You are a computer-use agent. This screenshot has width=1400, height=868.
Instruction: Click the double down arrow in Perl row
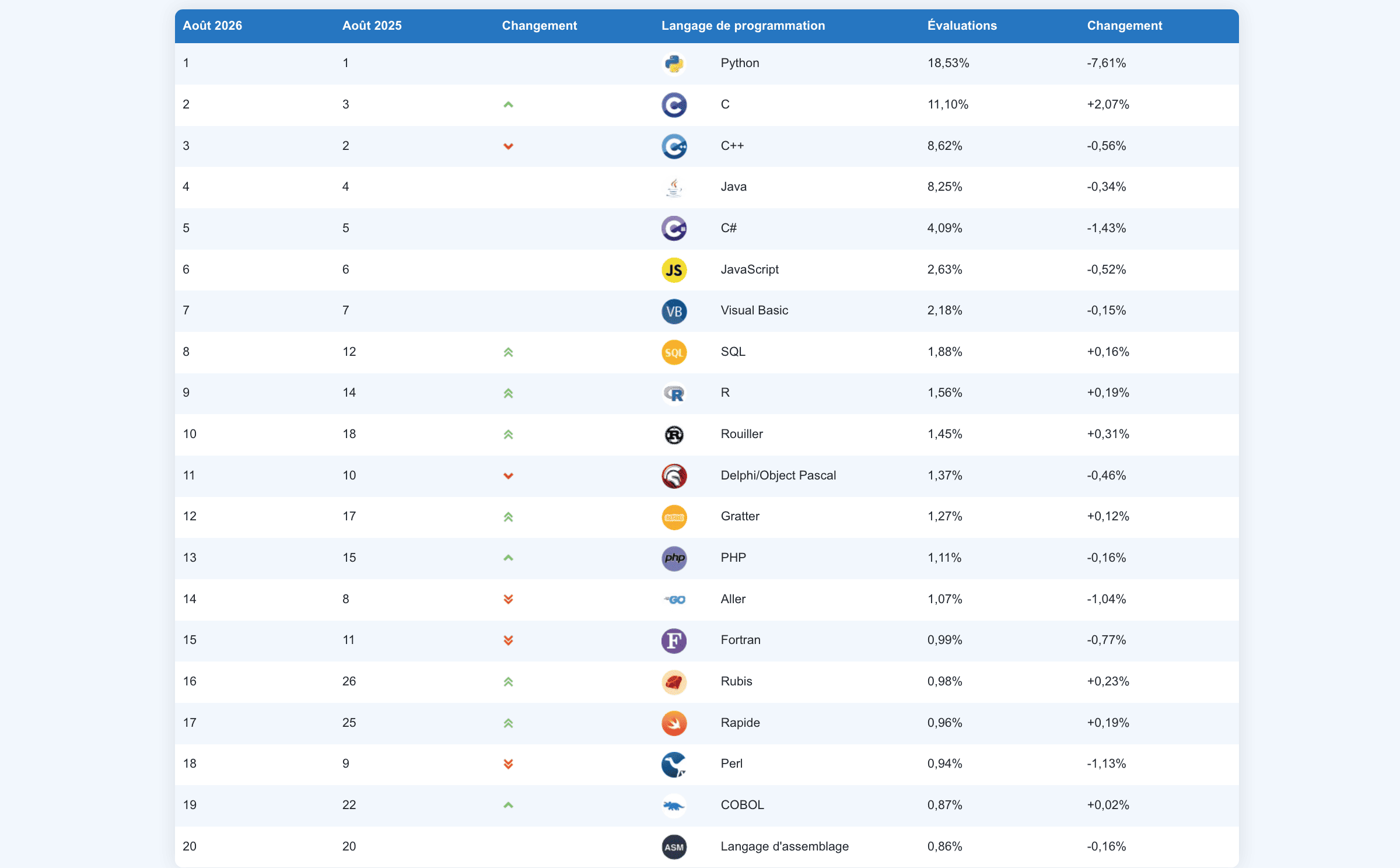pyautogui.click(x=508, y=764)
